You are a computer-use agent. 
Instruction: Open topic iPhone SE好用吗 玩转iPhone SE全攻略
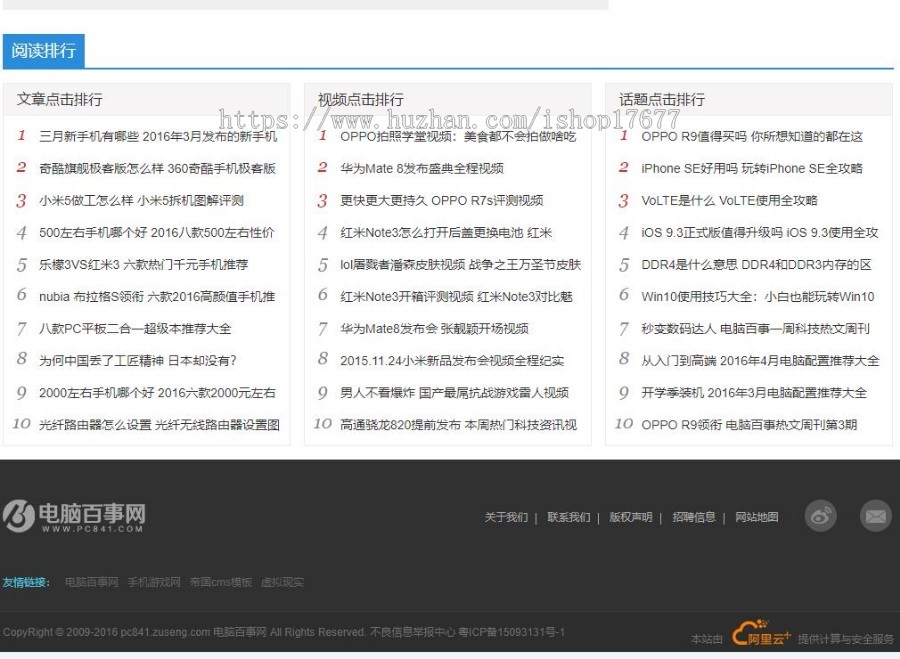point(752,168)
